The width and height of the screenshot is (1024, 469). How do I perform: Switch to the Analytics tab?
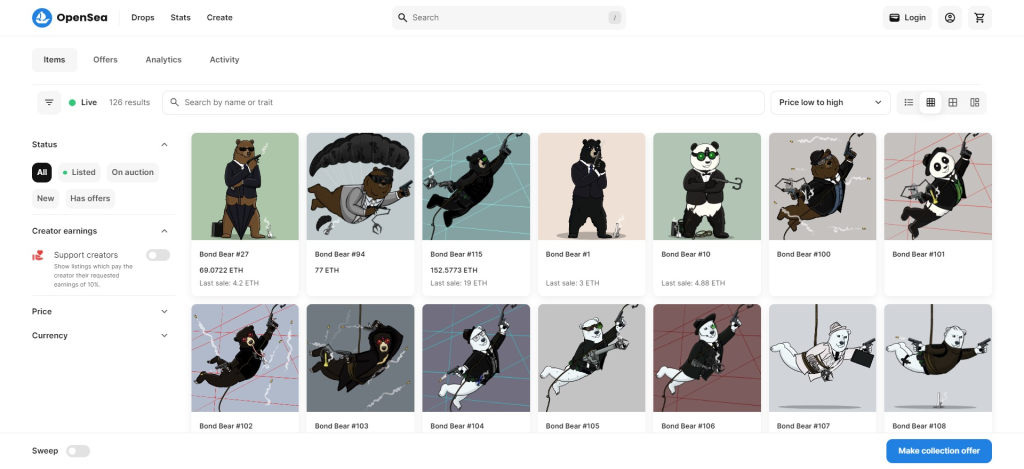point(163,60)
